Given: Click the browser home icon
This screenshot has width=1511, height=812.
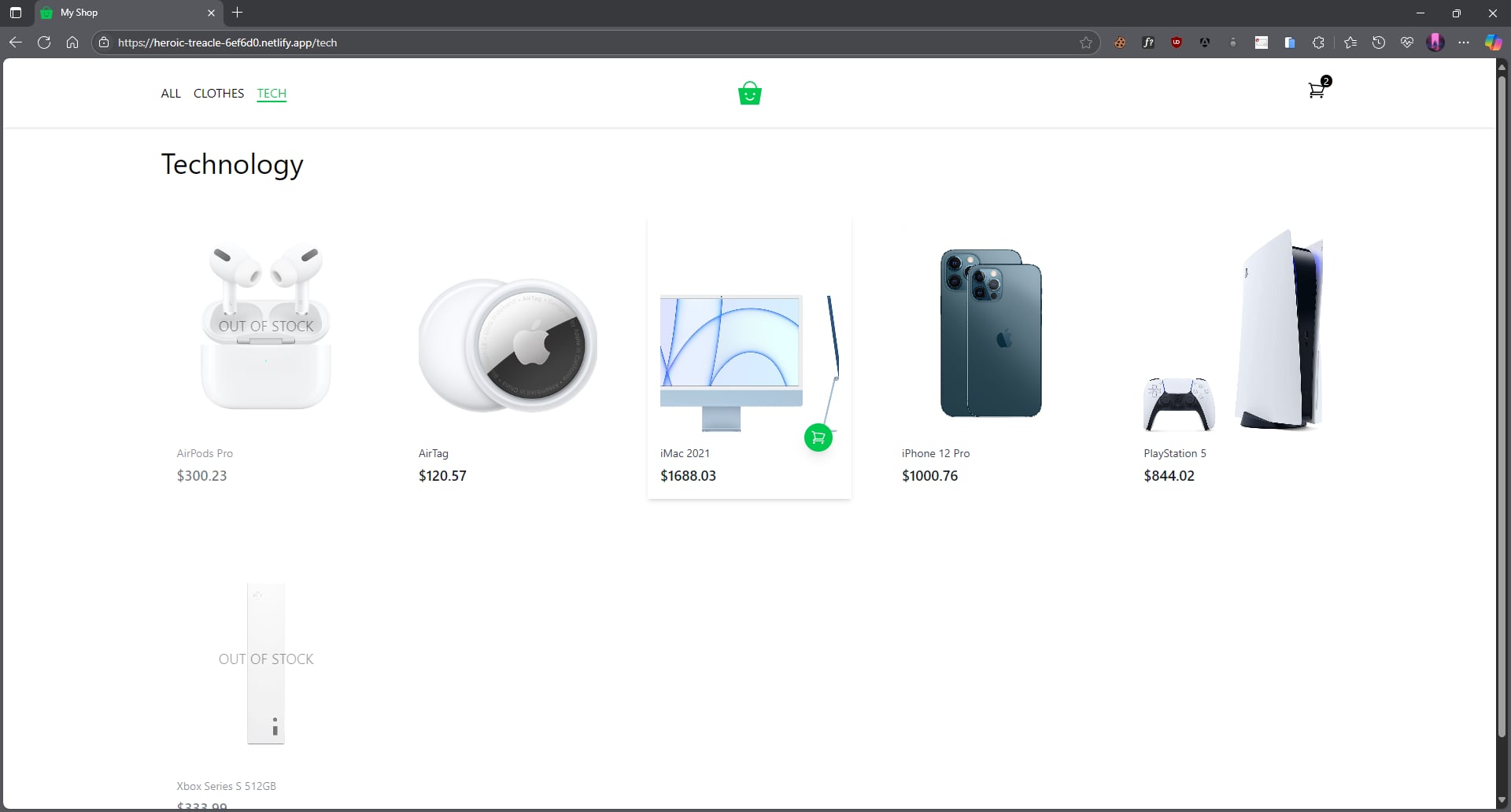Looking at the screenshot, I should [72, 42].
